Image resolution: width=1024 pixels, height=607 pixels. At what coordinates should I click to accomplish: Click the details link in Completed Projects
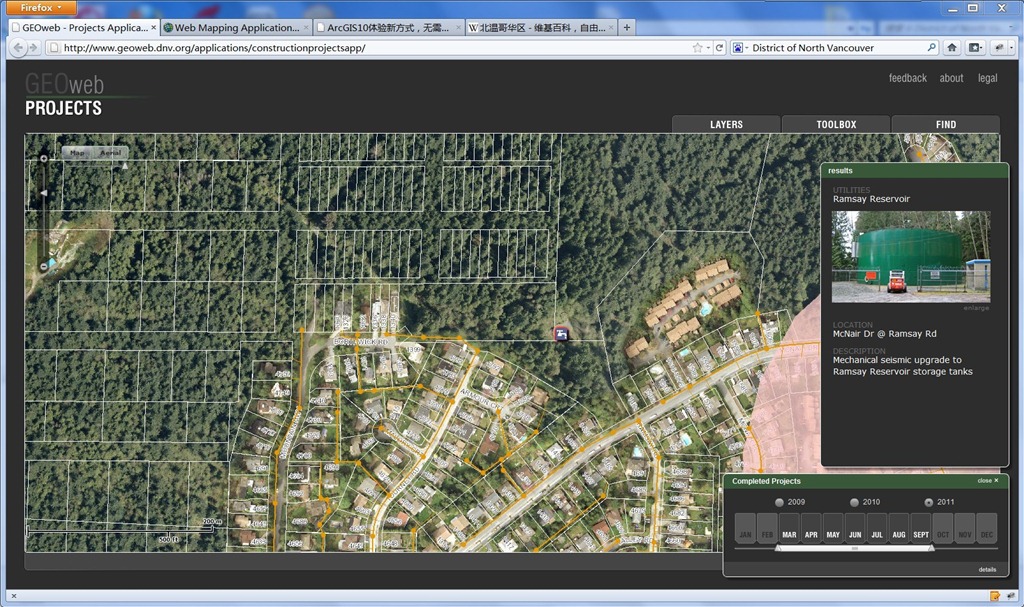coord(987,569)
